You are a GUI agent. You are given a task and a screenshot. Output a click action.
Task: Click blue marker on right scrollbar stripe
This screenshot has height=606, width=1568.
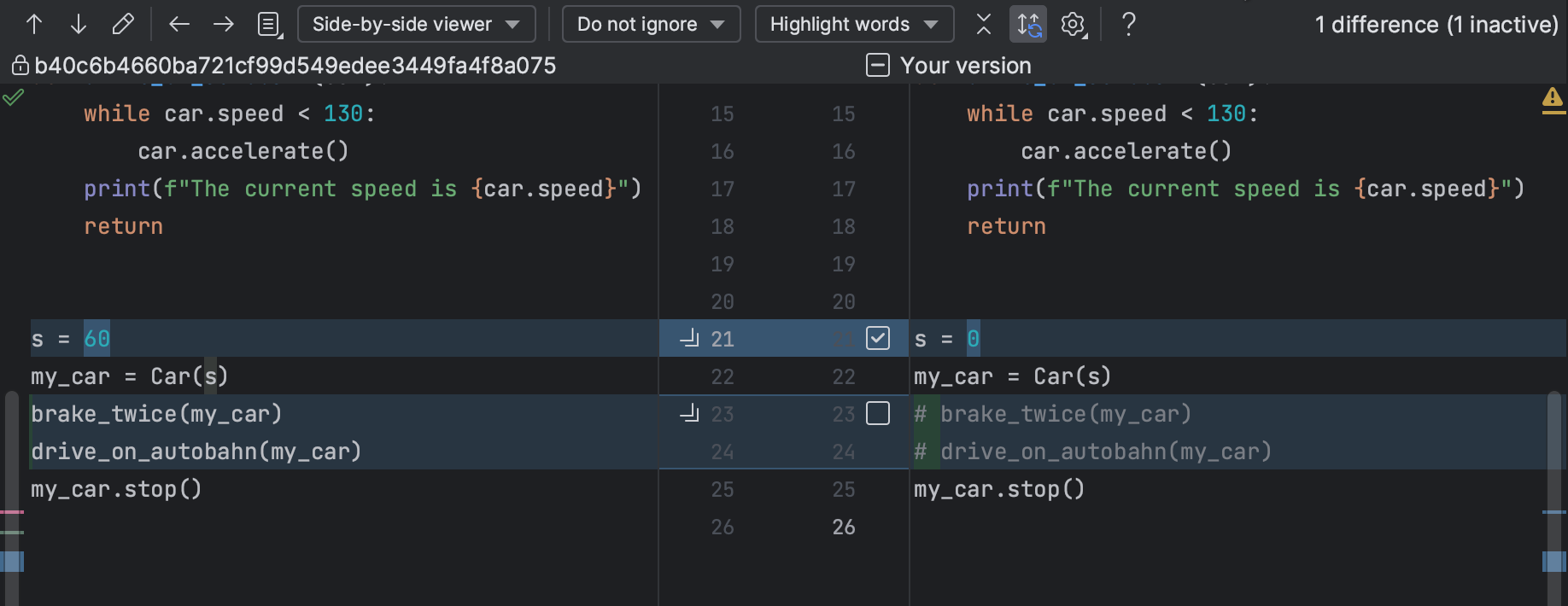1553,561
